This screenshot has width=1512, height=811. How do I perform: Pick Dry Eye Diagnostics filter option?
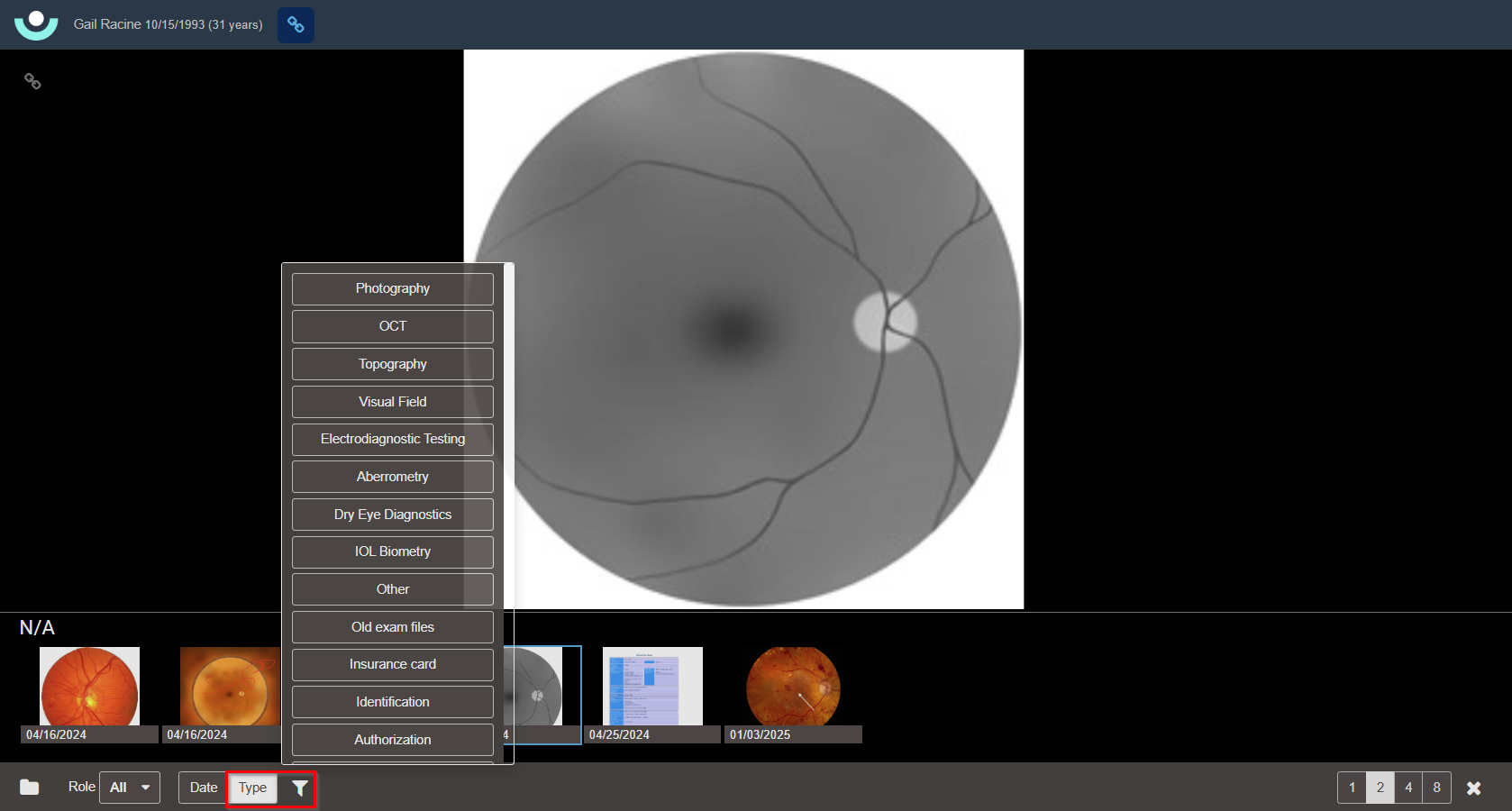(392, 515)
